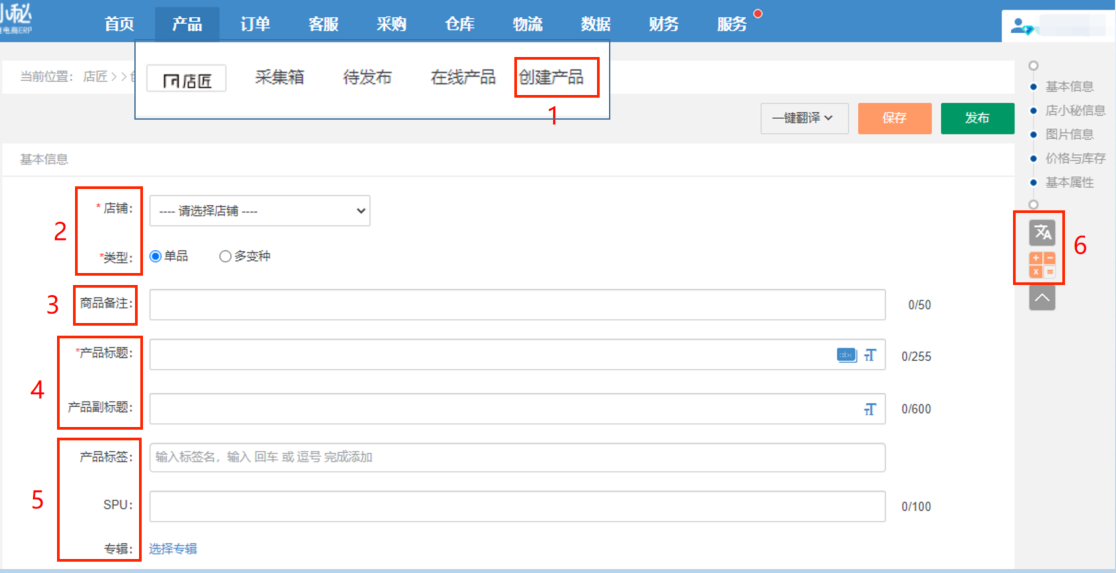
Task: Click the 产品副标题 input field
Action: 517,409
